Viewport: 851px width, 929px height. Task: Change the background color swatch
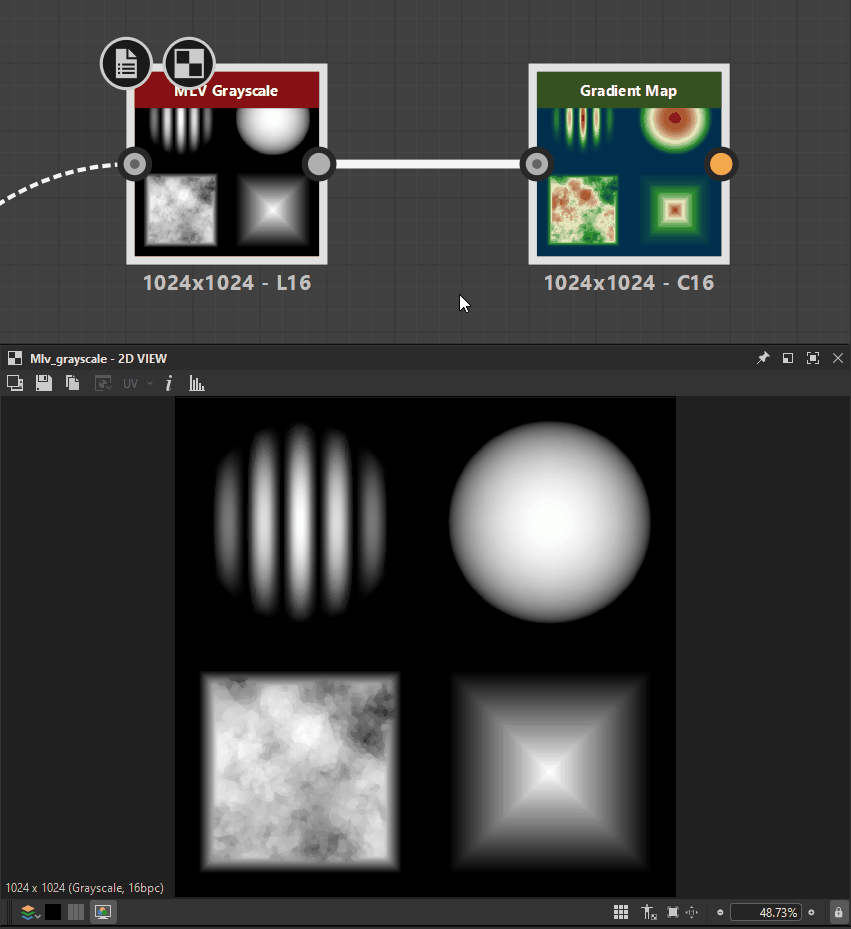click(53, 911)
